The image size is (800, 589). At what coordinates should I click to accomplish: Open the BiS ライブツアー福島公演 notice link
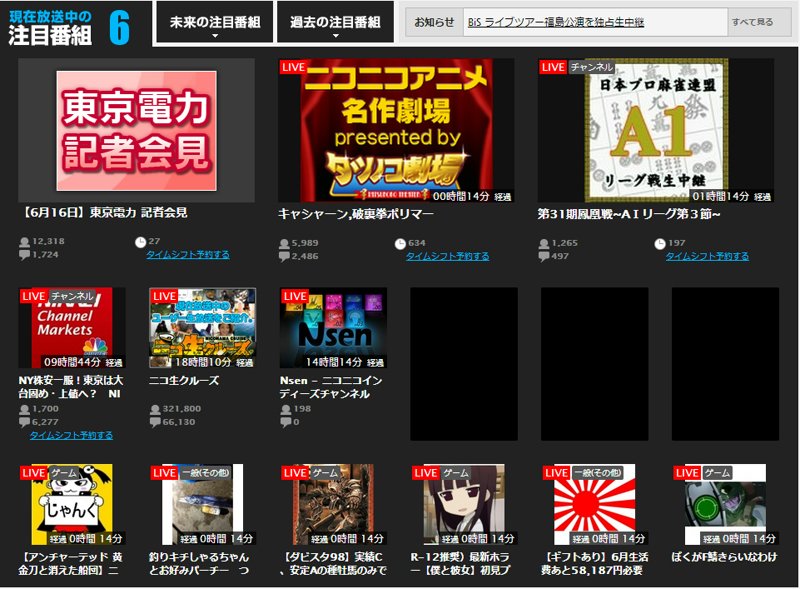click(x=556, y=22)
